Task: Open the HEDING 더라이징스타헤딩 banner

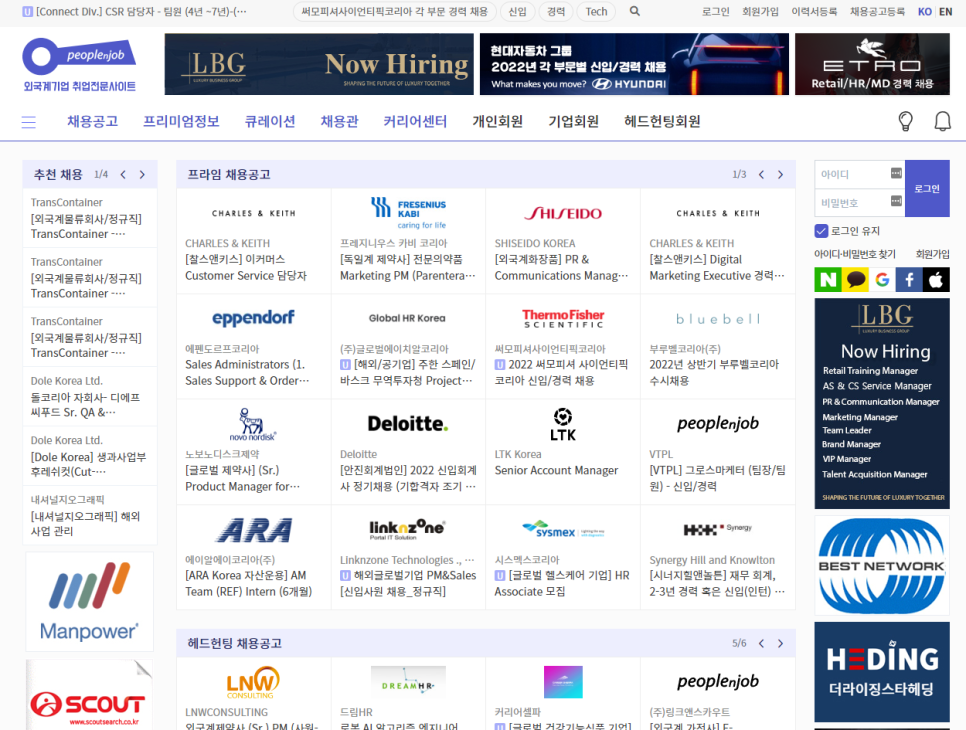Action: pyautogui.click(x=882, y=671)
